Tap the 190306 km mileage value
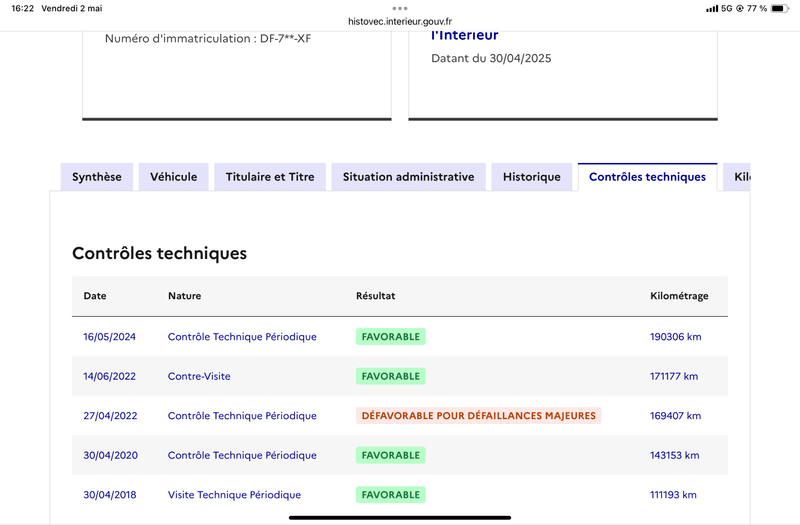This screenshot has width=800, height=525. [675, 337]
